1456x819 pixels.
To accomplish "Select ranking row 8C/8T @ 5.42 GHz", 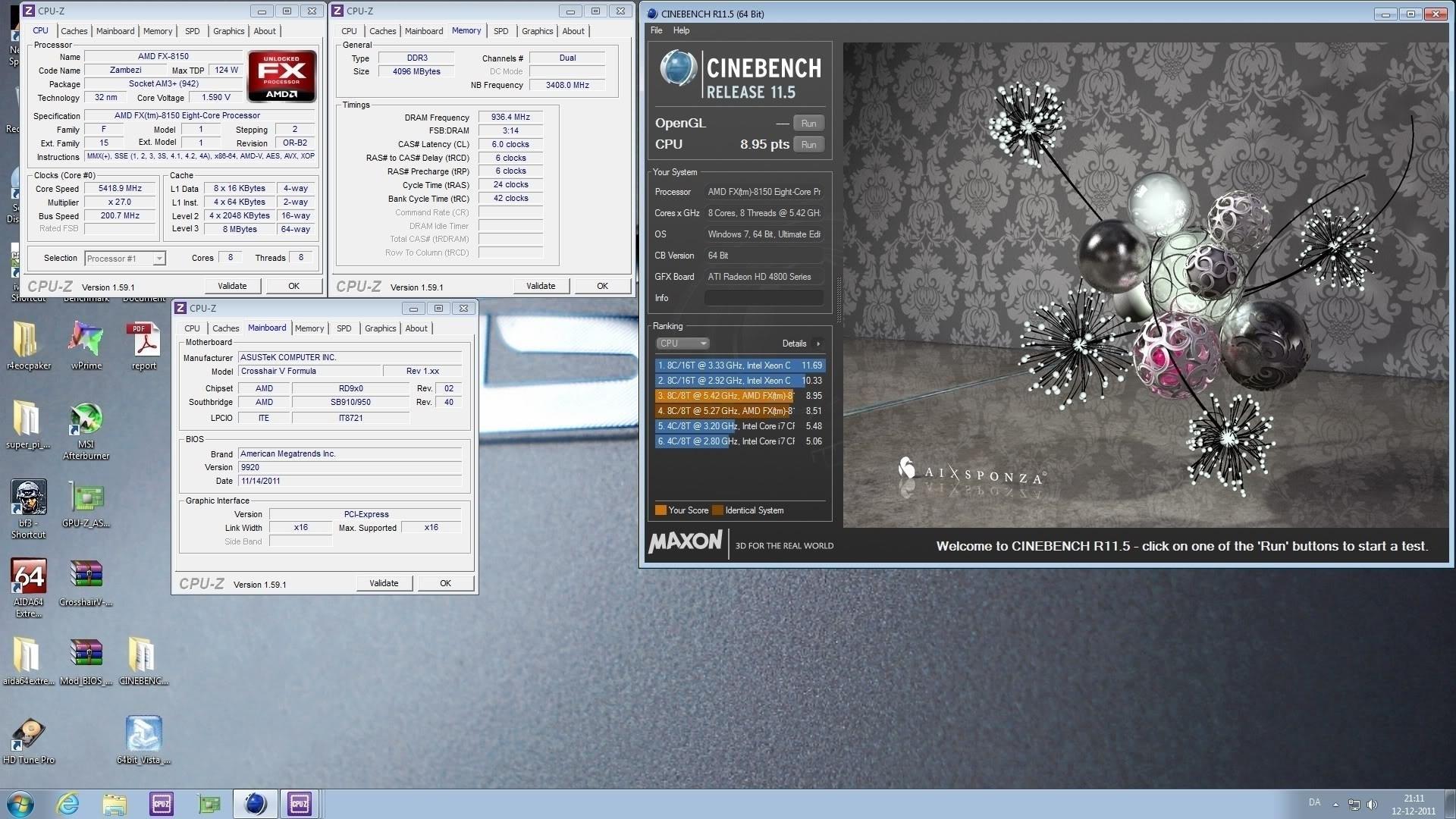I will coord(739,396).
